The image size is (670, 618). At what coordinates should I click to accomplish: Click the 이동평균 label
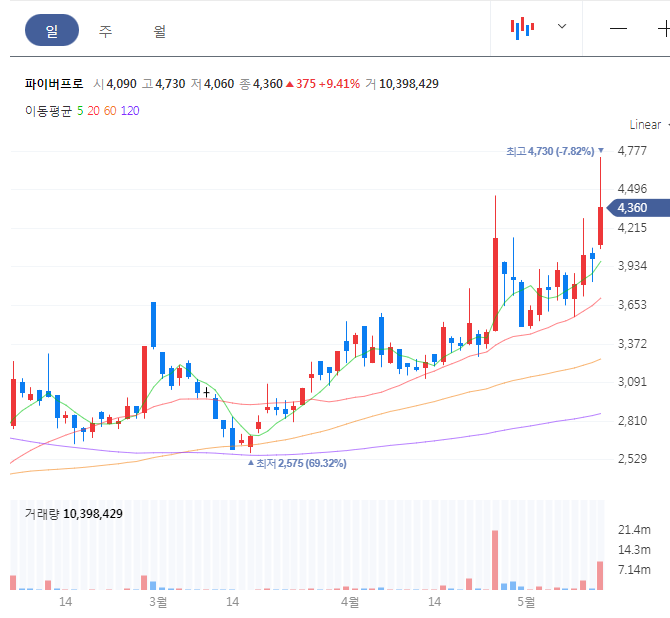[x=48, y=111]
